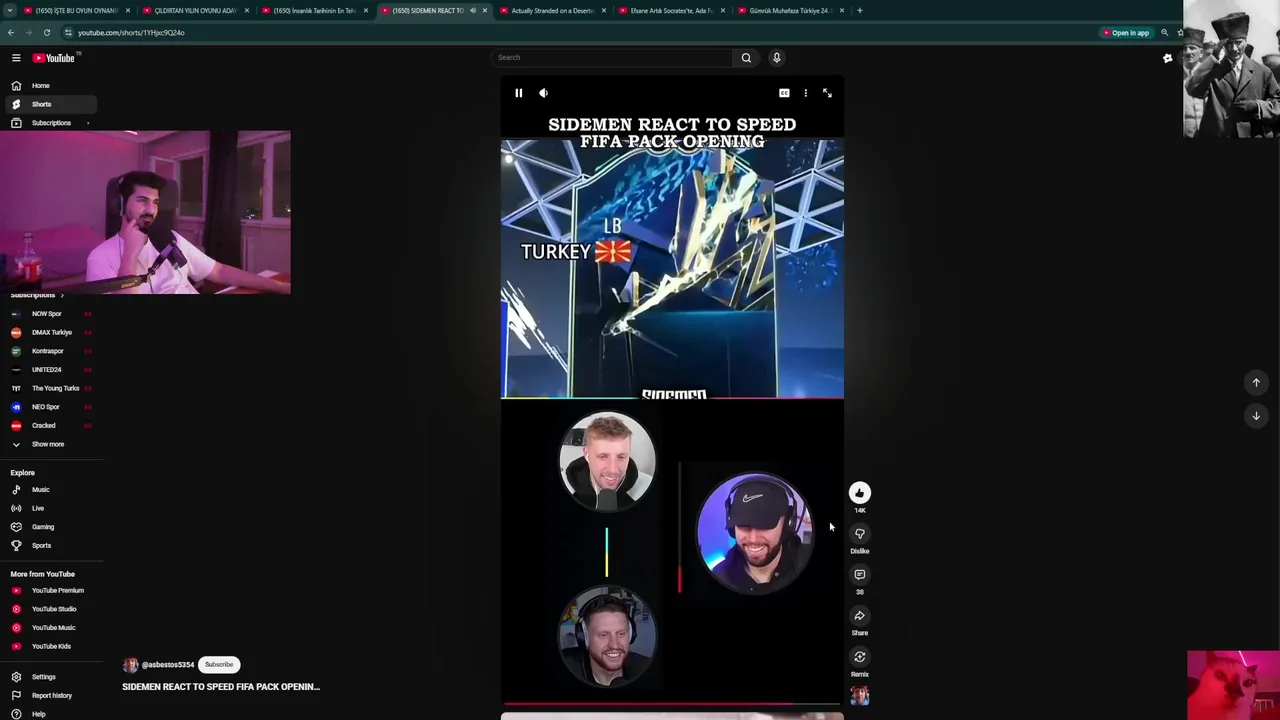Click the browser address bar URL
Screen dimensions: 1280x720
click(131, 33)
